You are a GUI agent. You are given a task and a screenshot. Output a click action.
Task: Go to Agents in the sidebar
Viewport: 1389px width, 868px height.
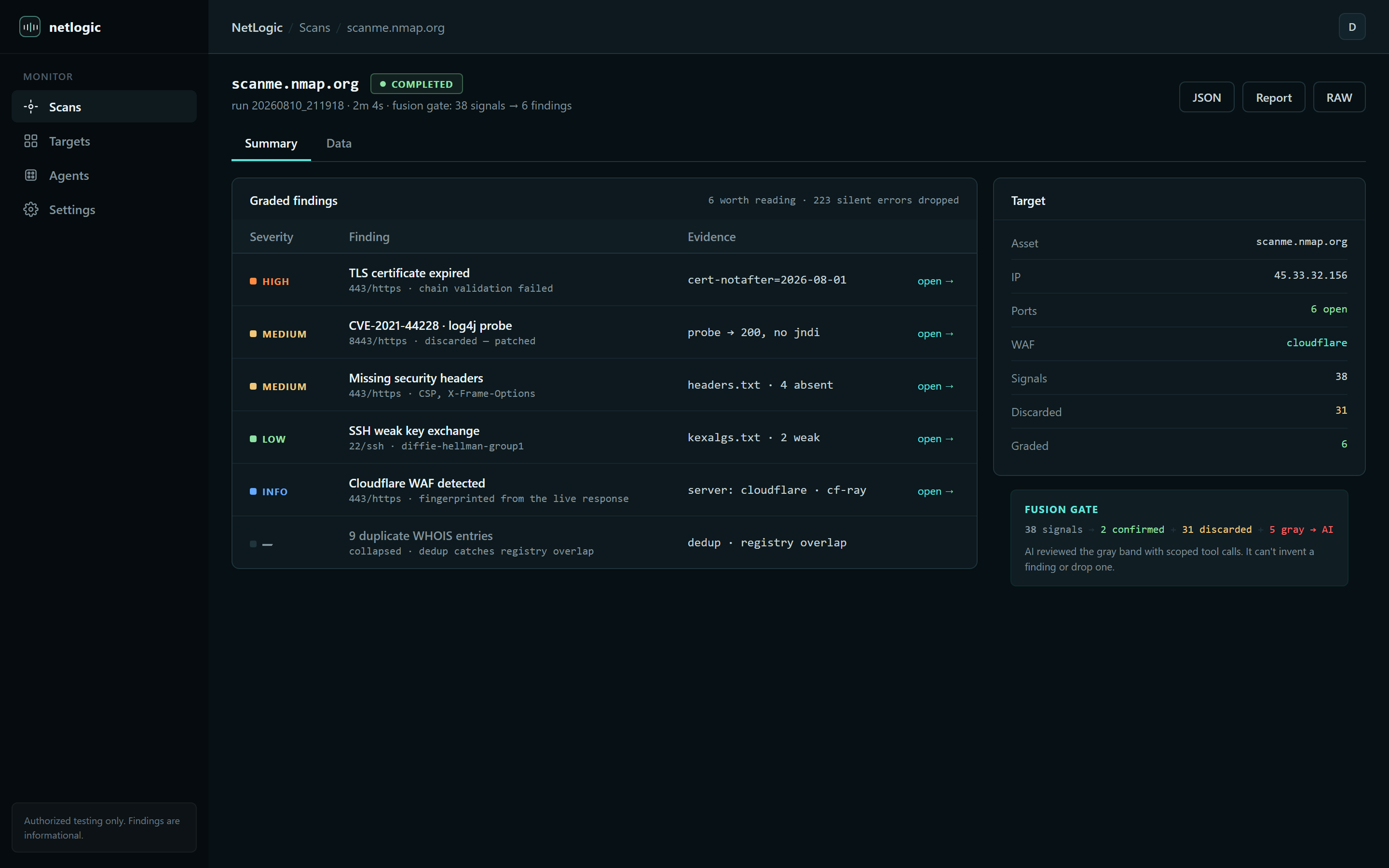[x=104, y=175]
